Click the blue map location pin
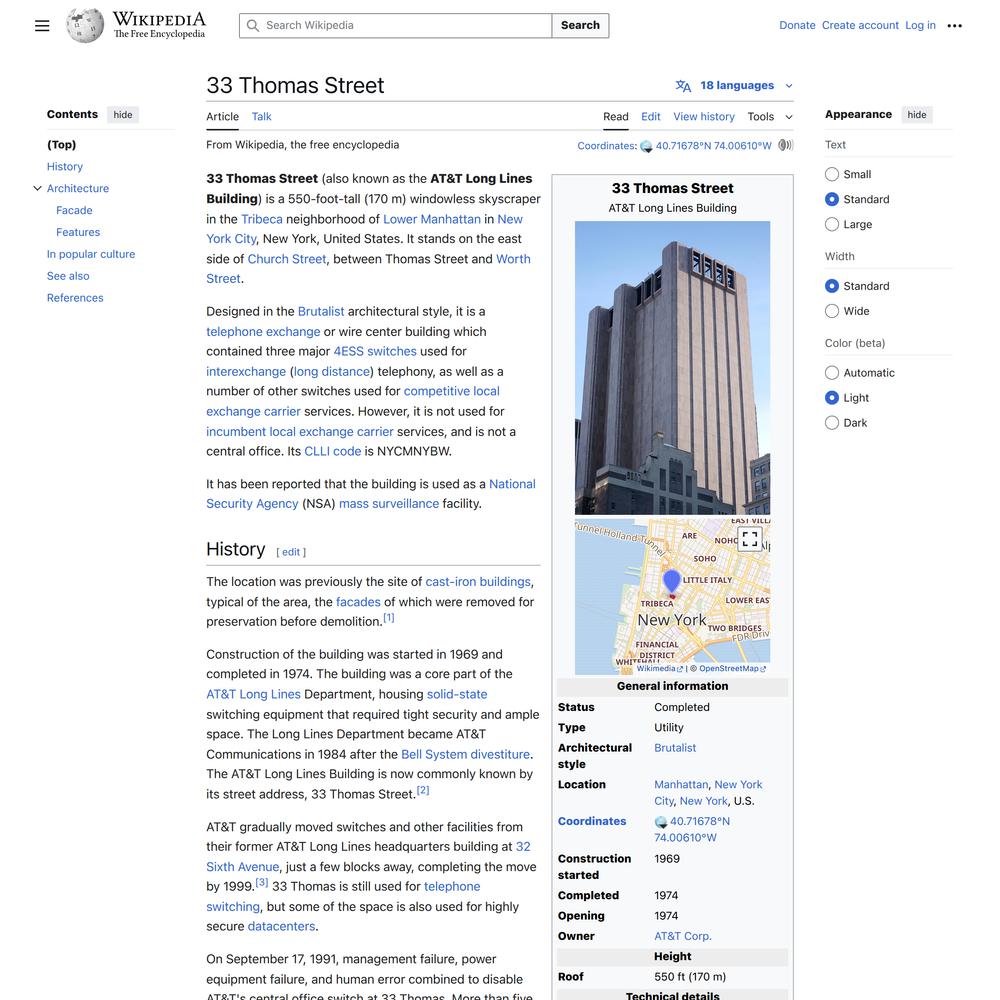The height and width of the screenshot is (1000, 1000). (672, 582)
